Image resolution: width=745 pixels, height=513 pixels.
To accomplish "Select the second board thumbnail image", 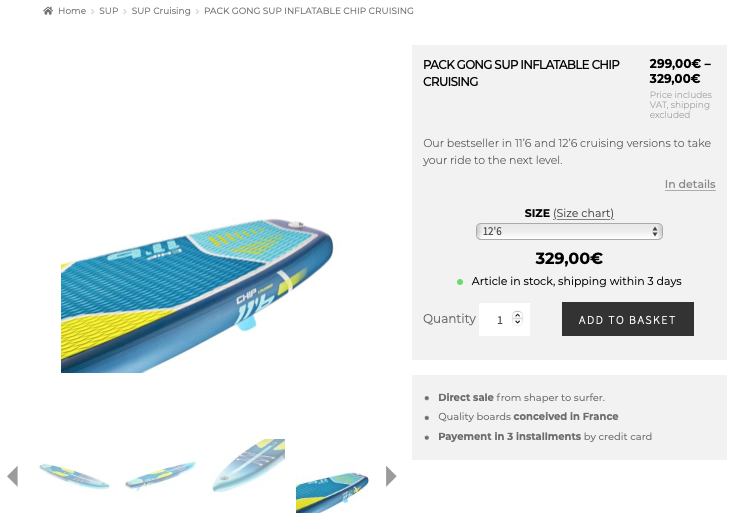I will (x=160, y=476).
